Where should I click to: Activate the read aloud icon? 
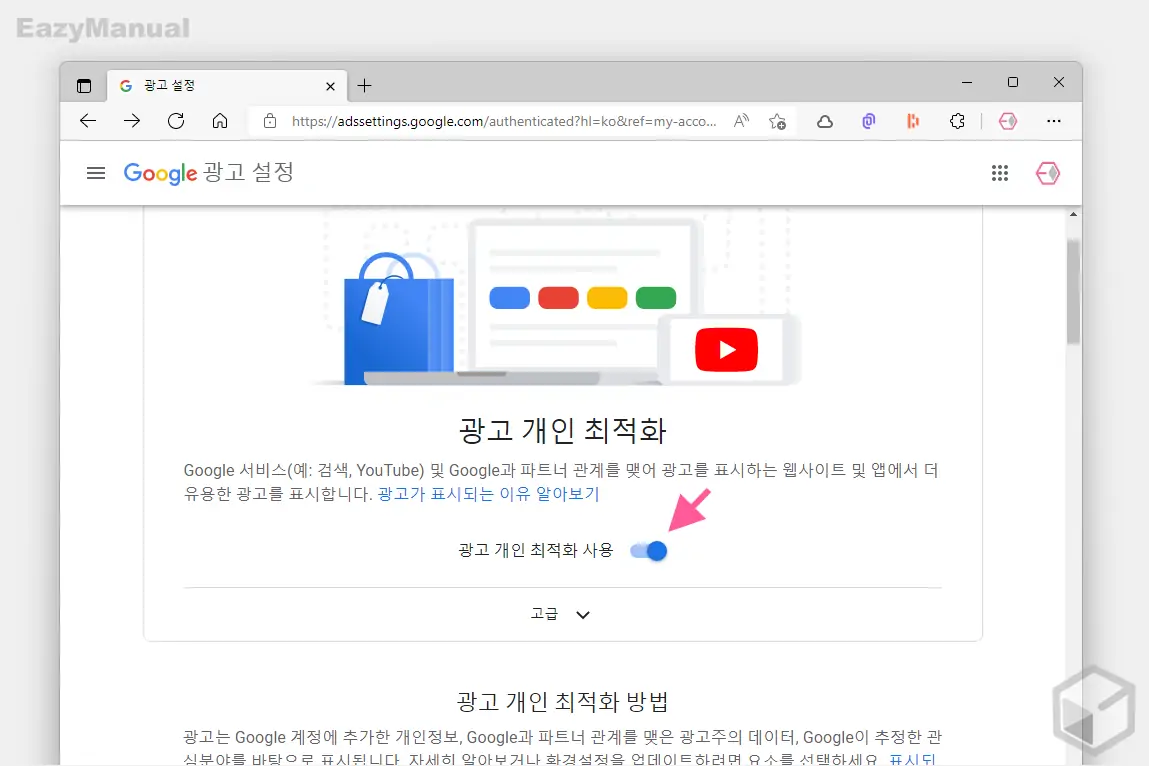(x=742, y=121)
